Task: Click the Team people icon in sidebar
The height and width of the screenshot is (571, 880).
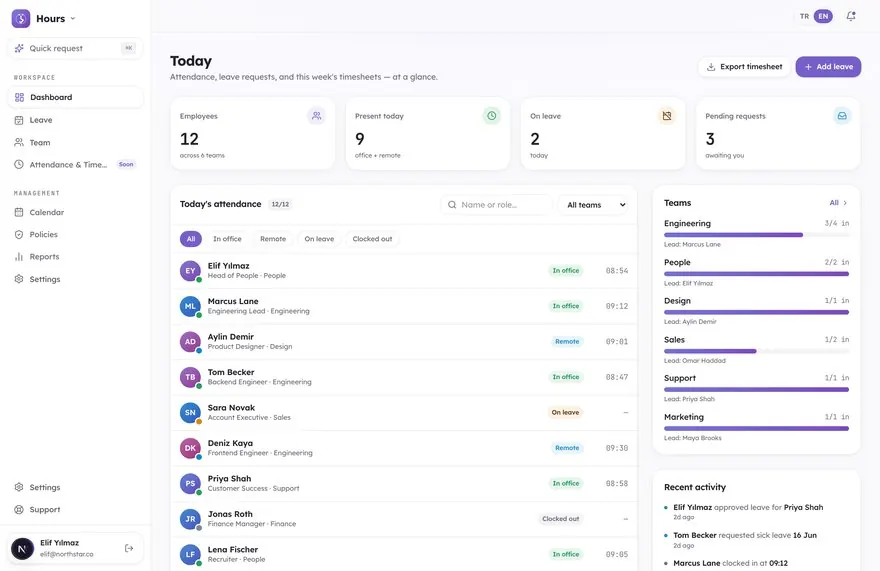Action: pyautogui.click(x=19, y=143)
